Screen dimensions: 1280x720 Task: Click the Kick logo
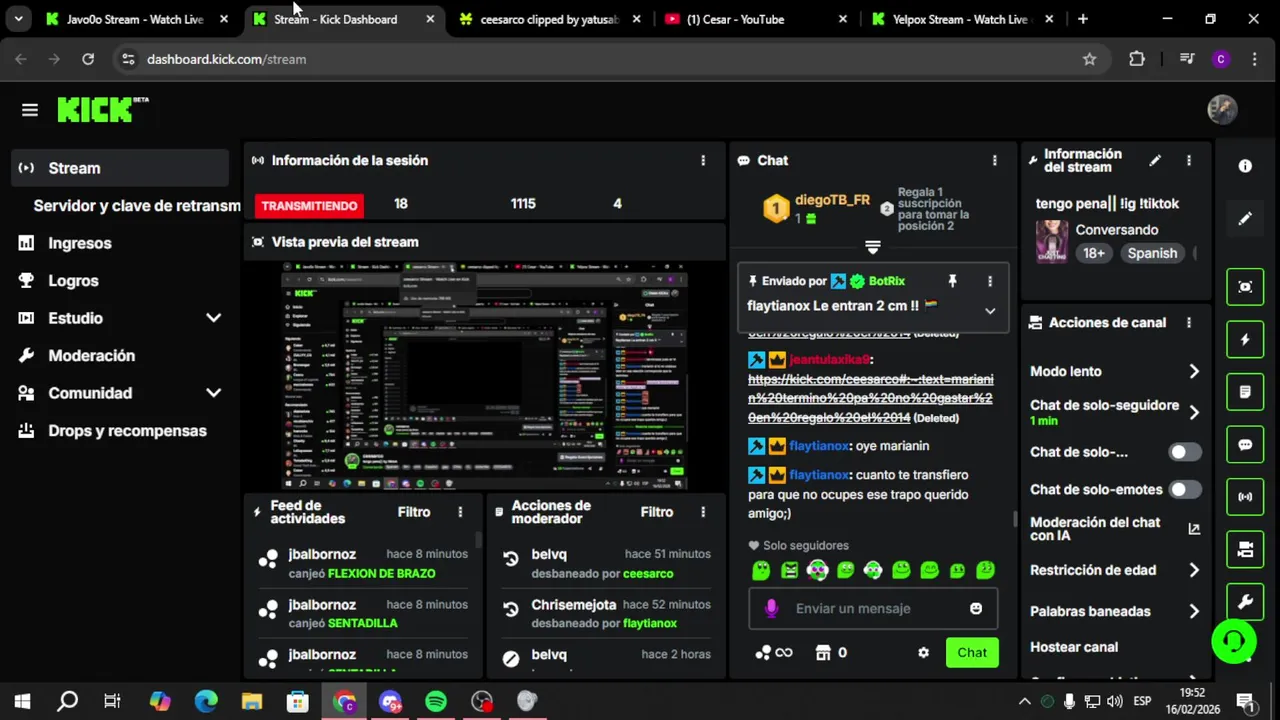(102, 110)
